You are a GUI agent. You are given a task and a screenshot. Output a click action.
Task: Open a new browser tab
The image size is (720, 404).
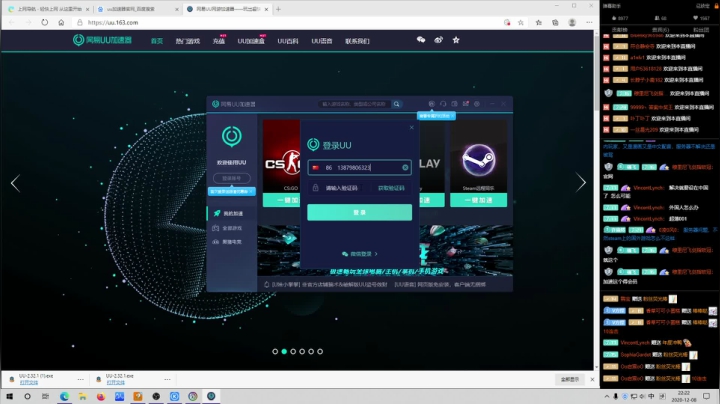[x=278, y=9]
